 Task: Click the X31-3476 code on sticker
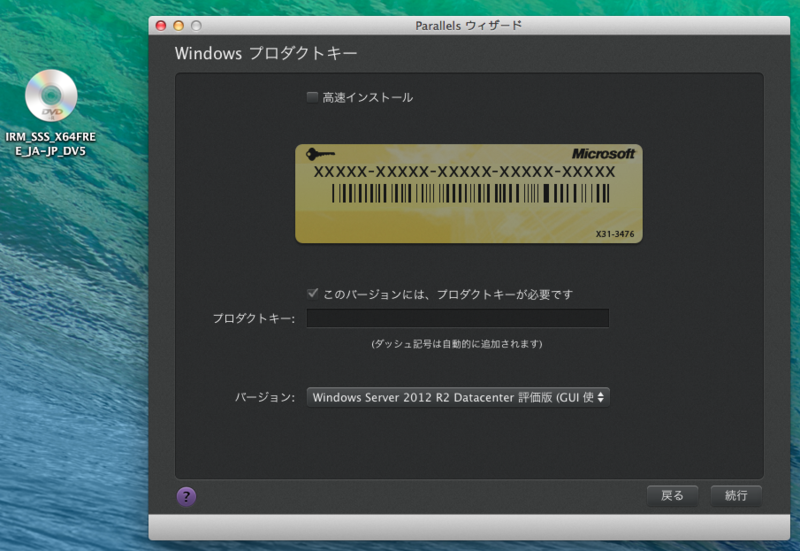(x=615, y=234)
